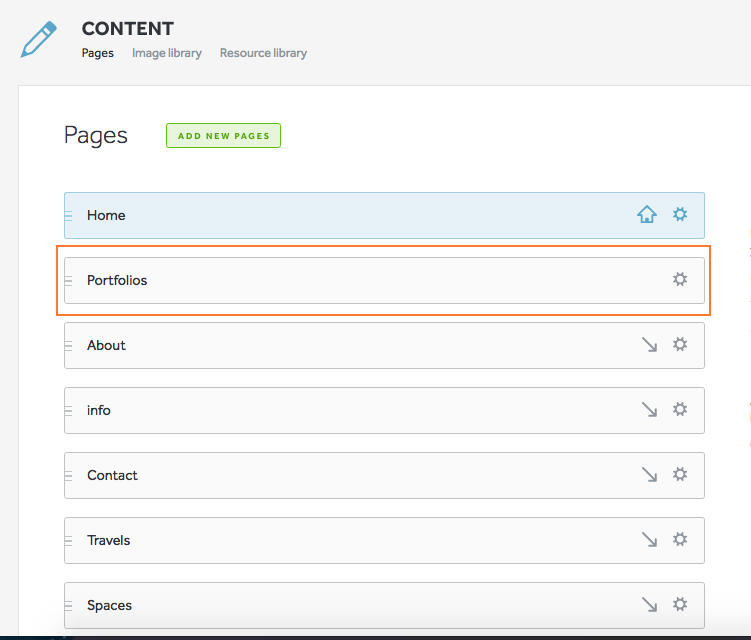This screenshot has width=751, height=640.
Task: Open settings gear for Portfolios page
Action: click(x=680, y=279)
